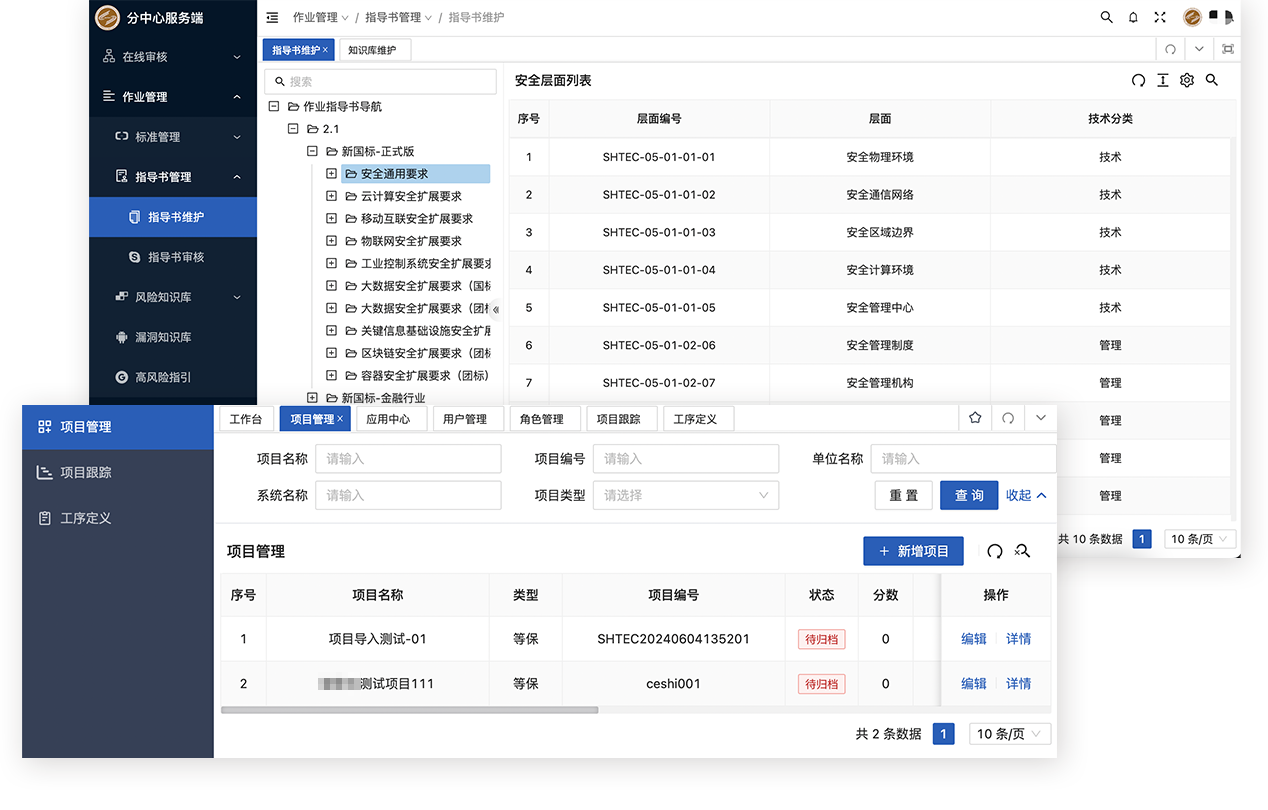The image size is (1268, 810).
Task: Click 编辑 for 项目导入测试-01
Action: tap(974, 639)
